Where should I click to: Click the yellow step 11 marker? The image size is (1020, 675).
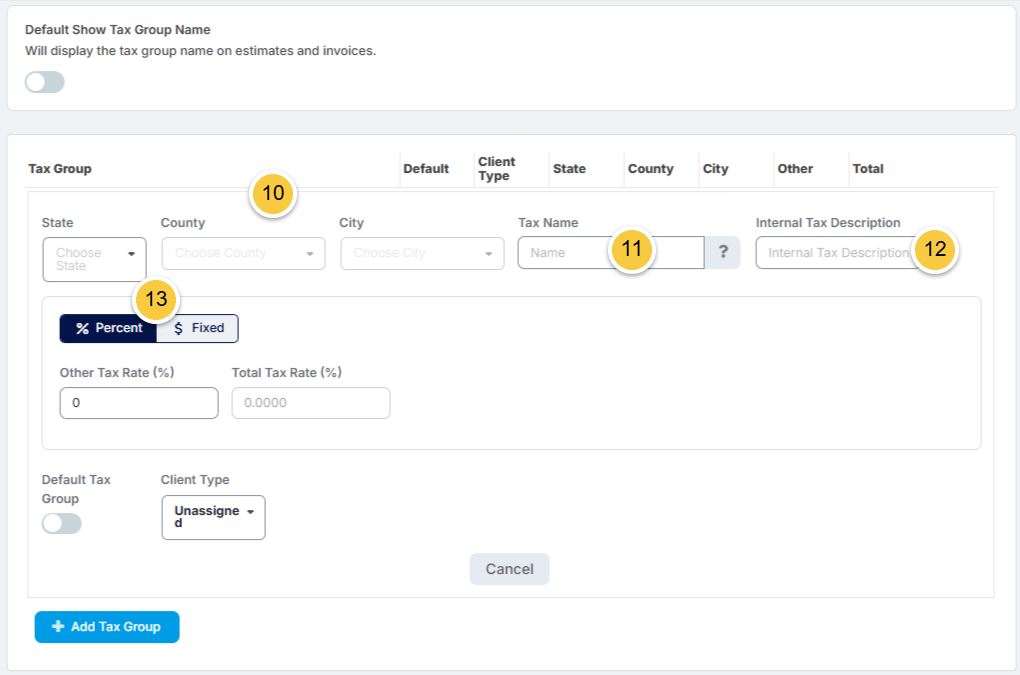(632, 249)
